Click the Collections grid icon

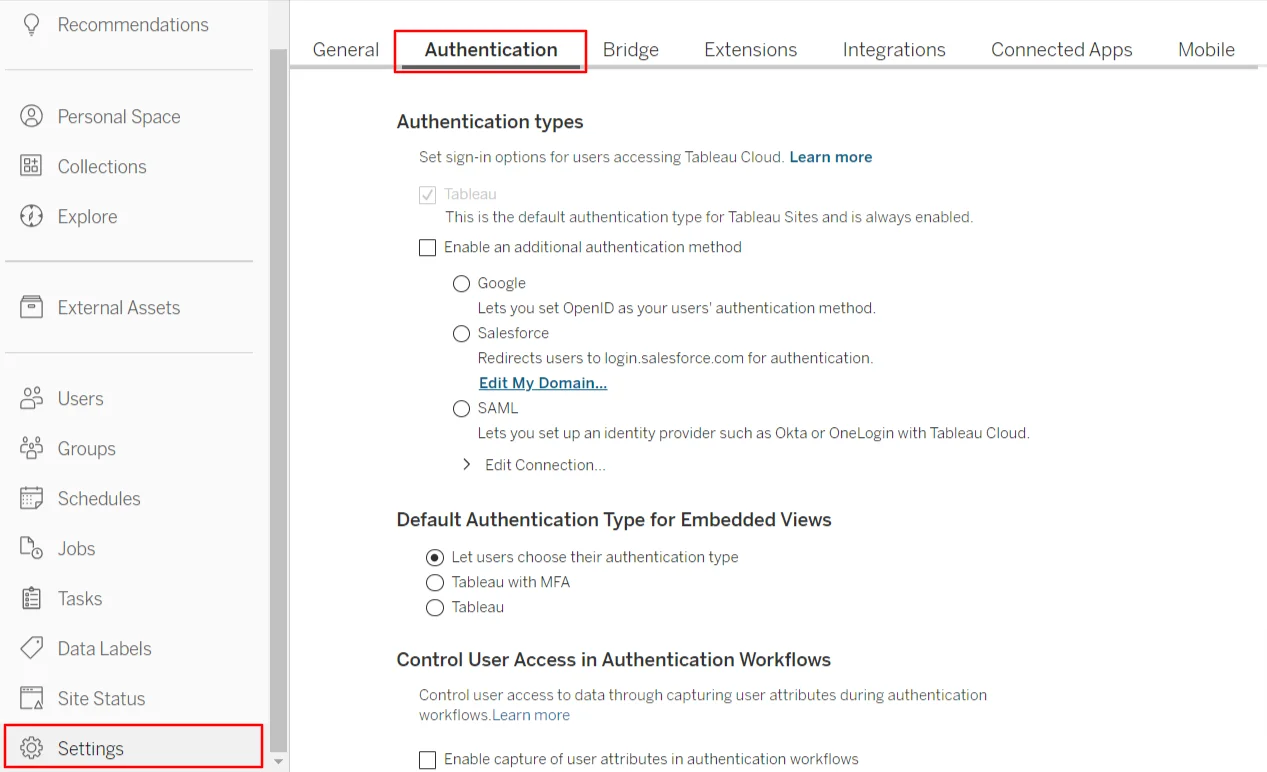tap(32, 166)
